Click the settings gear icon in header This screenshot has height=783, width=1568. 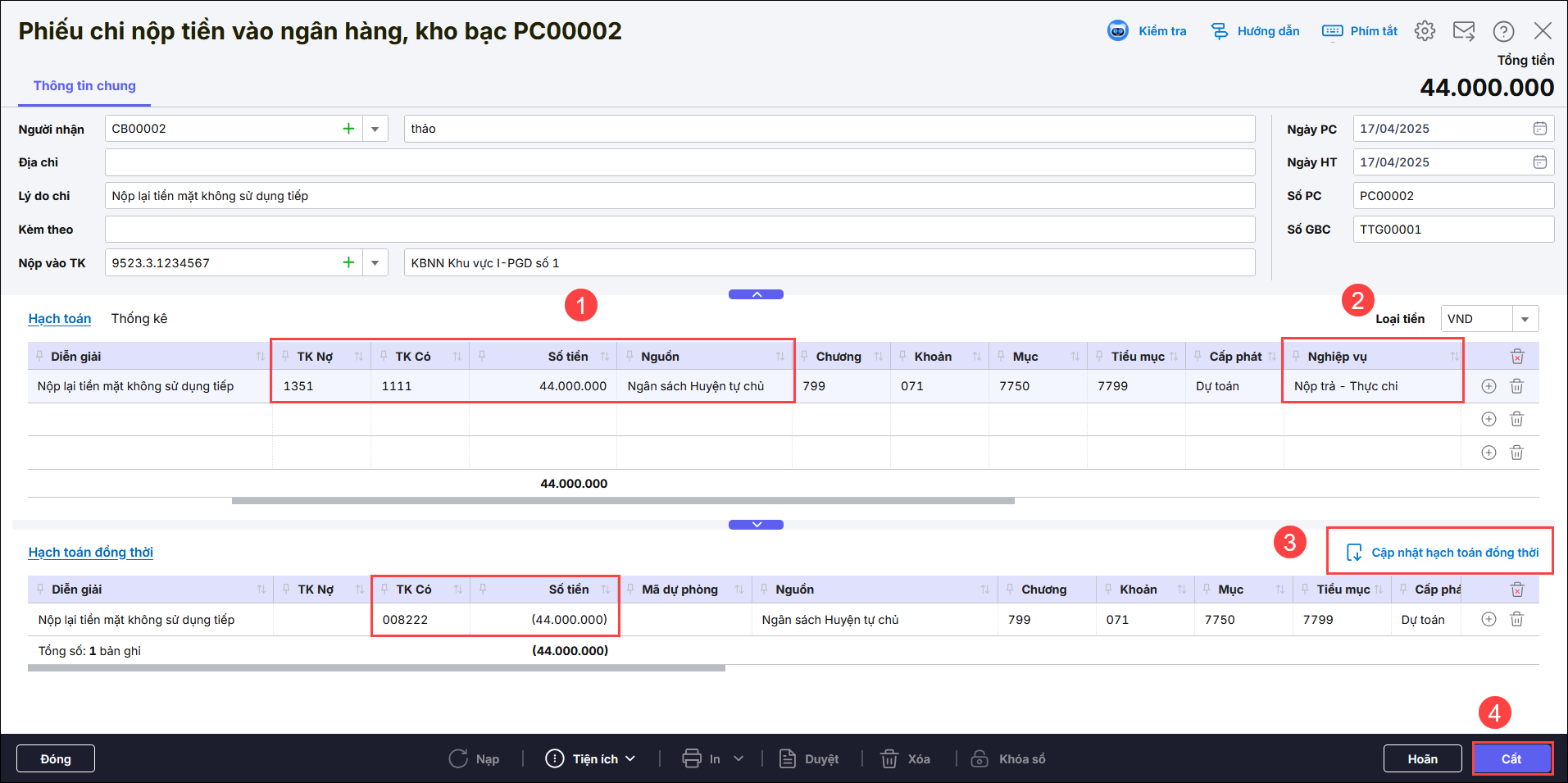tap(1425, 31)
